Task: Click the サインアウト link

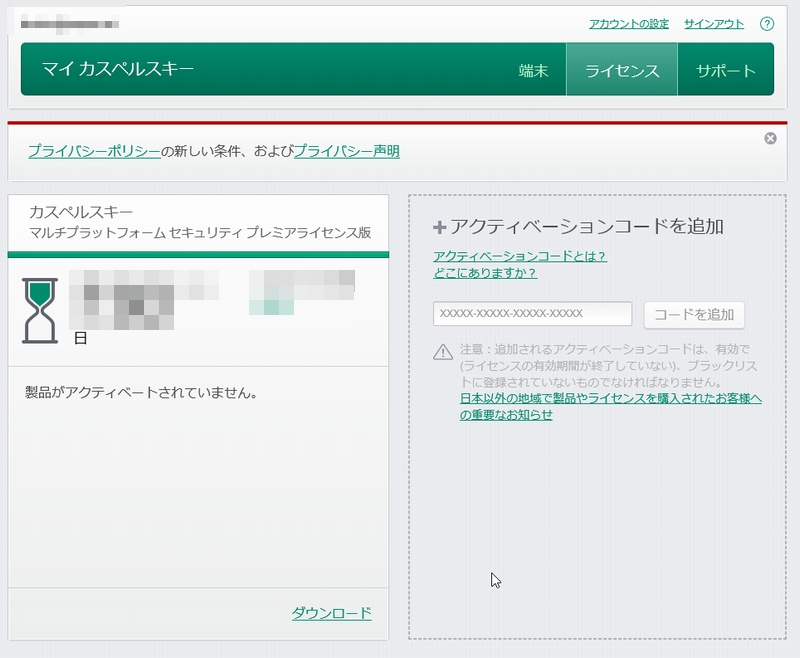Action: click(714, 23)
